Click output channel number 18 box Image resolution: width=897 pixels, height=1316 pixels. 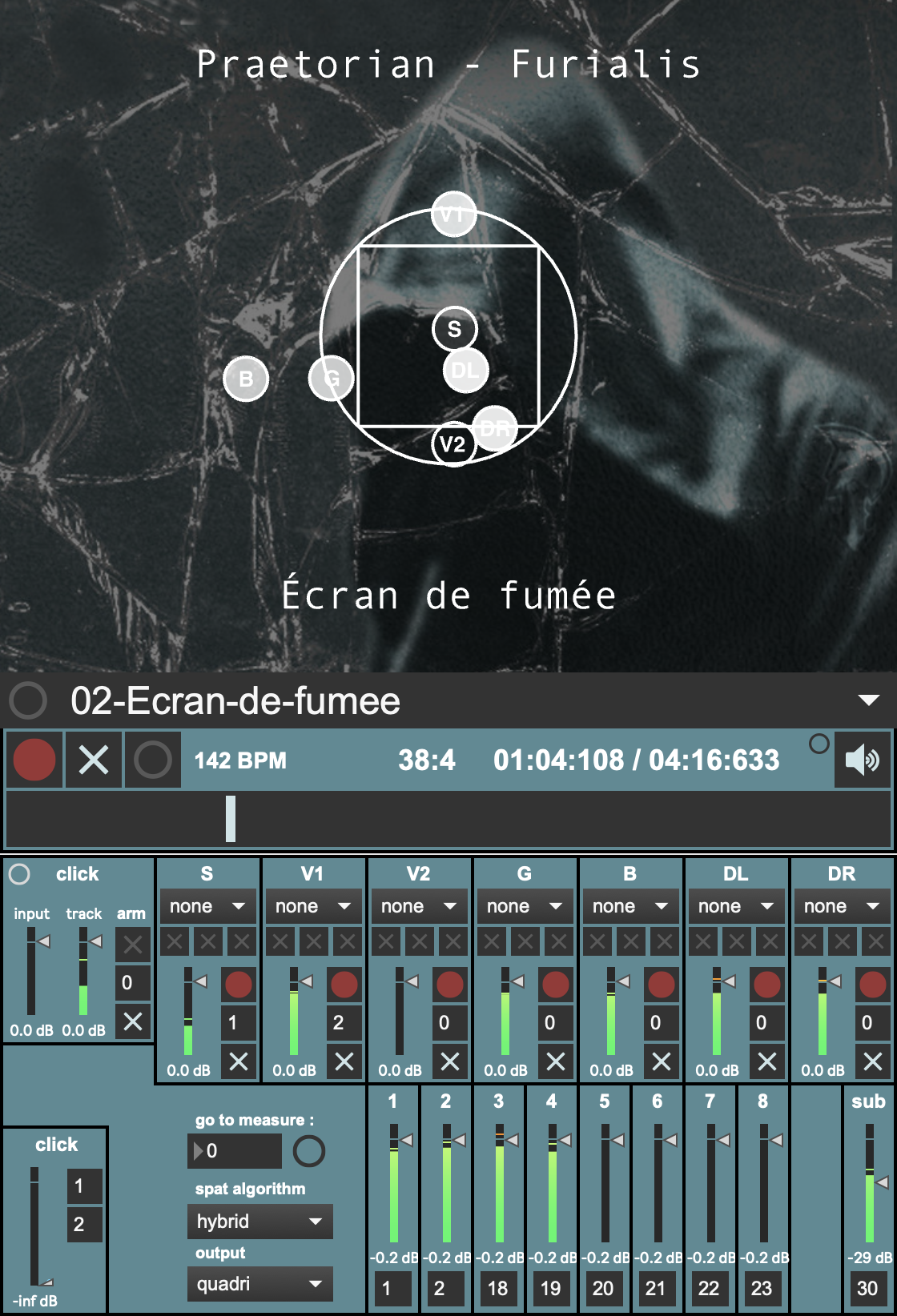(x=498, y=1288)
